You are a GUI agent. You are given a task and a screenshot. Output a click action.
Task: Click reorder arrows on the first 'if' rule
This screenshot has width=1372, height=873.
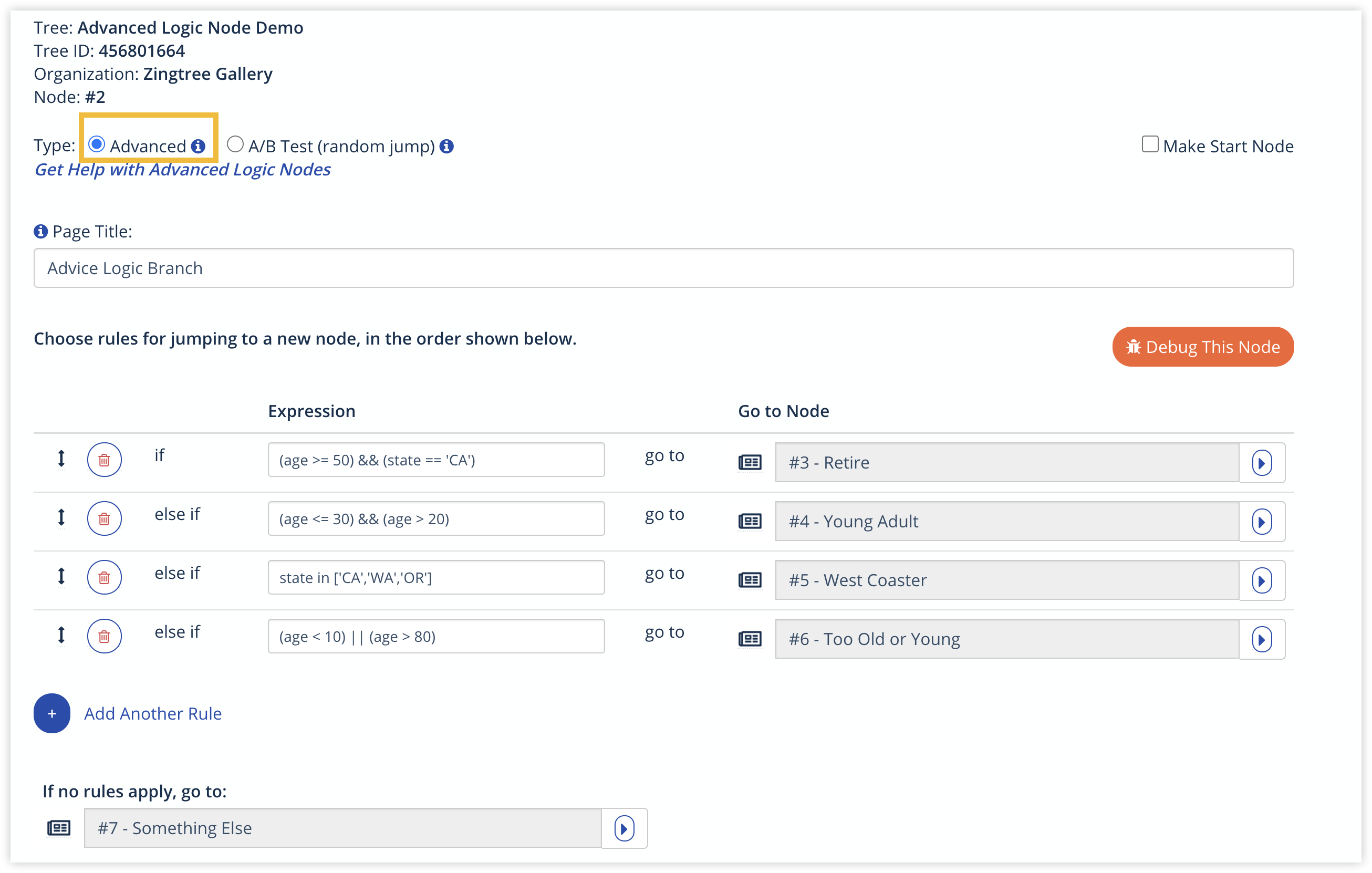tap(61, 459)
